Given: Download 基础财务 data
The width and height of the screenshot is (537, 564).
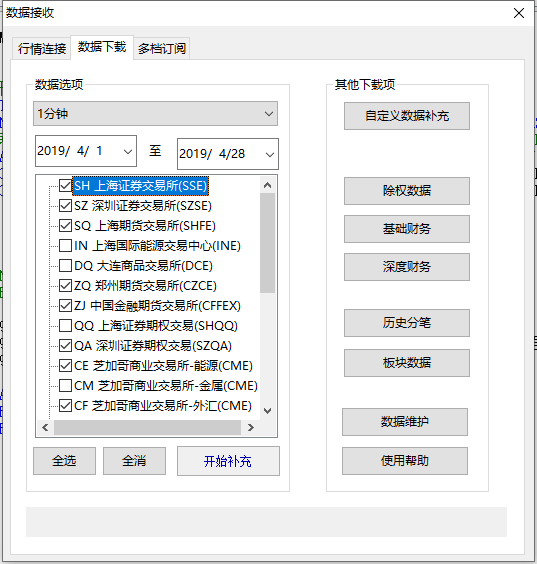Looking at the screenshot, I should (407, 229).
